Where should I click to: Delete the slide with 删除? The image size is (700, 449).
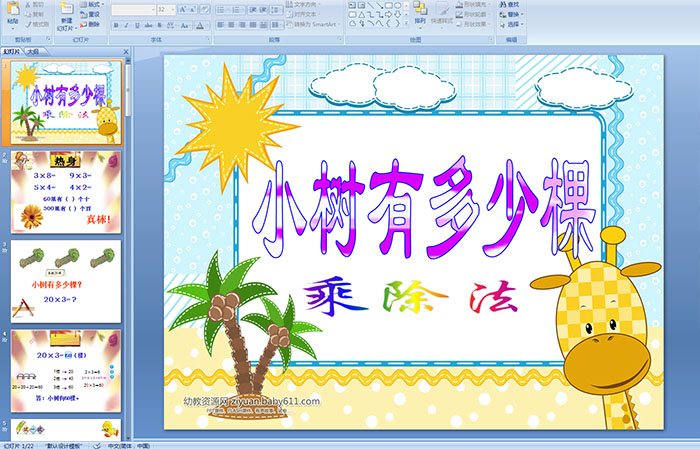pyautogui.click(x=90, y=24)
